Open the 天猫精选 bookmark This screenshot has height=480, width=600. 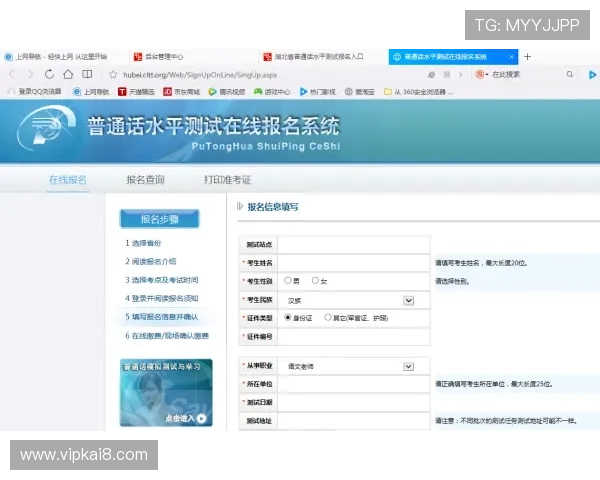136,92
